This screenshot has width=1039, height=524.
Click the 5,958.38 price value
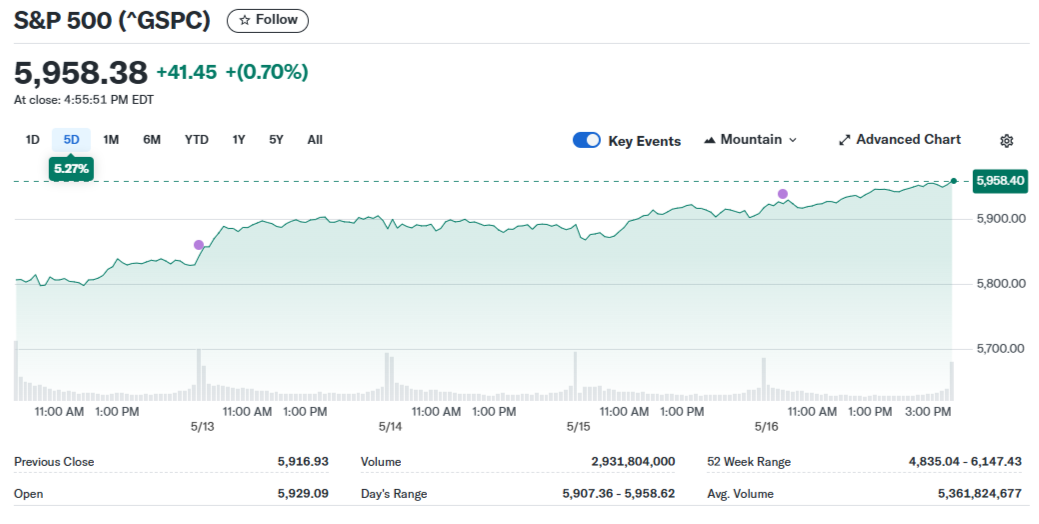pos(81,72)
